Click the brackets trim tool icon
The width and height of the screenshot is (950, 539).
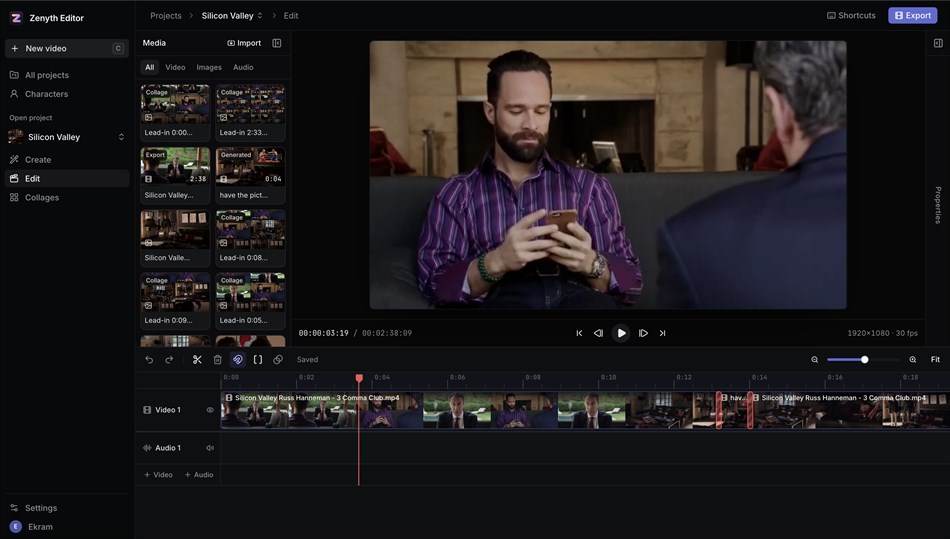pyautogui.click(x=257, y=360)
